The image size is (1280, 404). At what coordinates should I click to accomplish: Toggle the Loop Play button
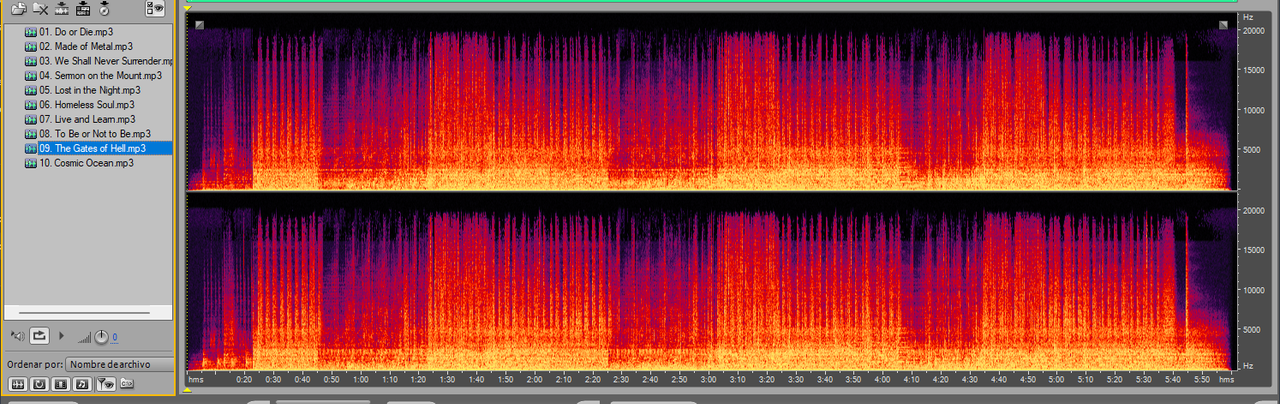pyautogui.click(x=39, y=336)
